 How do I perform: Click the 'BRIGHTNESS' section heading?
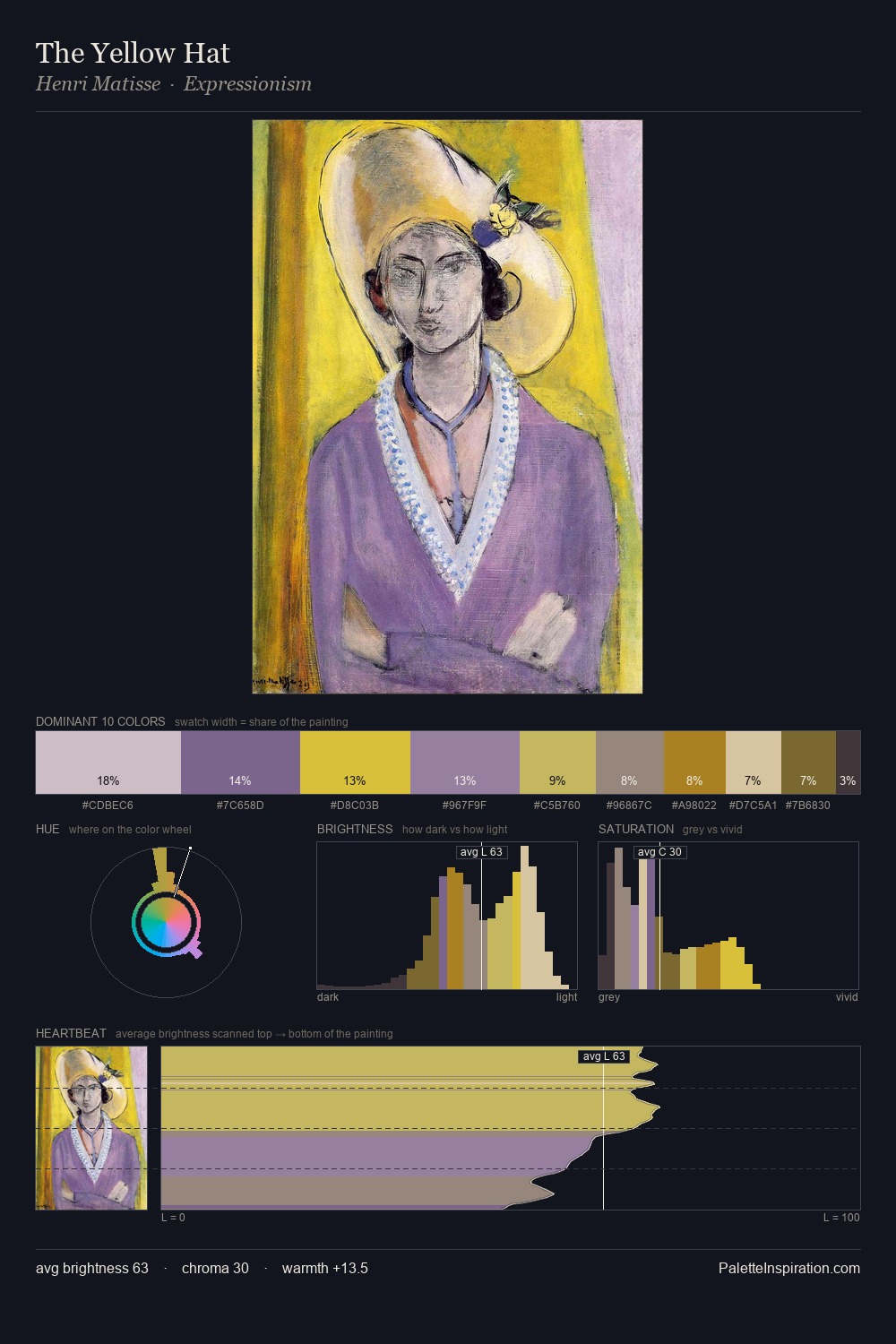point(355,829)
